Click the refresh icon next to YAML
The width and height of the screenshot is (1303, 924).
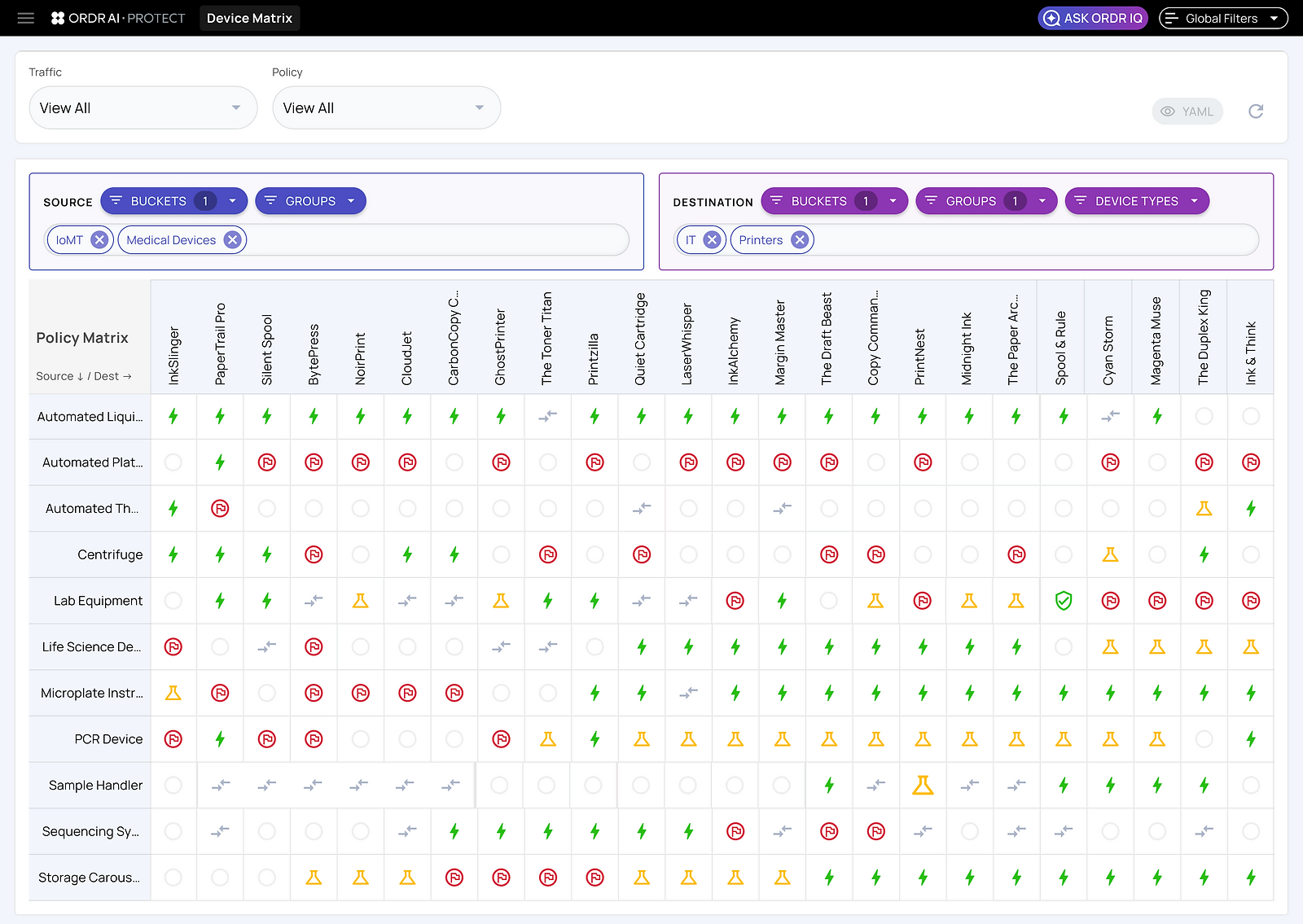click(1256, 112)
